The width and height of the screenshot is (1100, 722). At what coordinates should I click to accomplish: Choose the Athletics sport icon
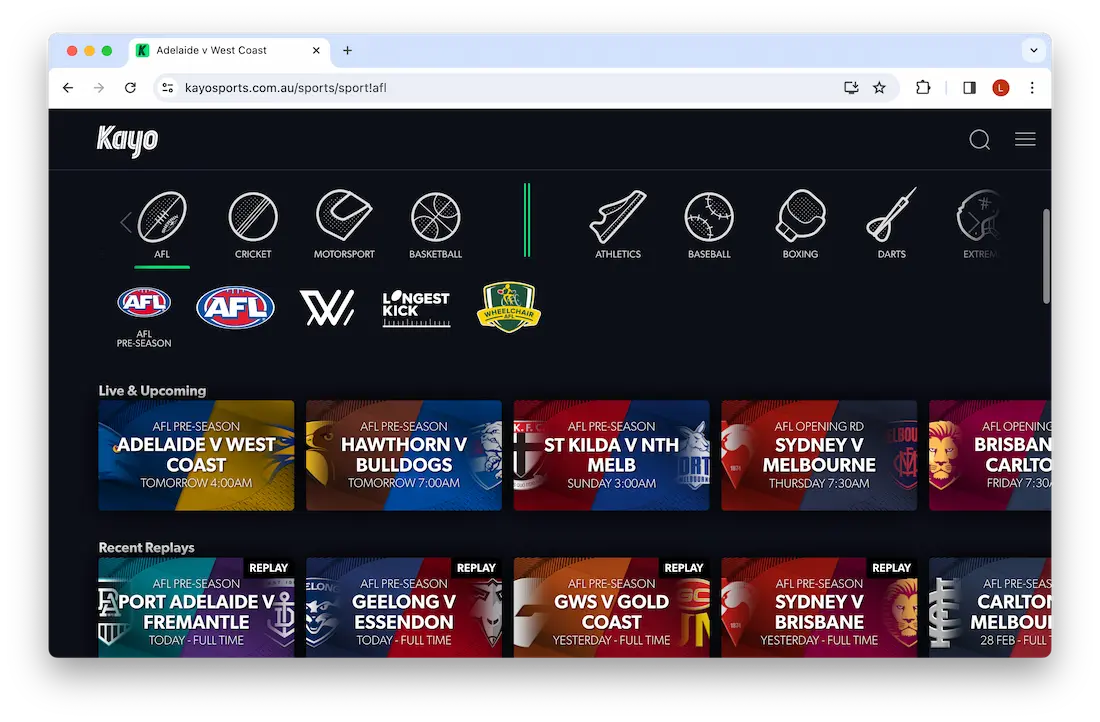pyautogui.click(x=617, y=225)
